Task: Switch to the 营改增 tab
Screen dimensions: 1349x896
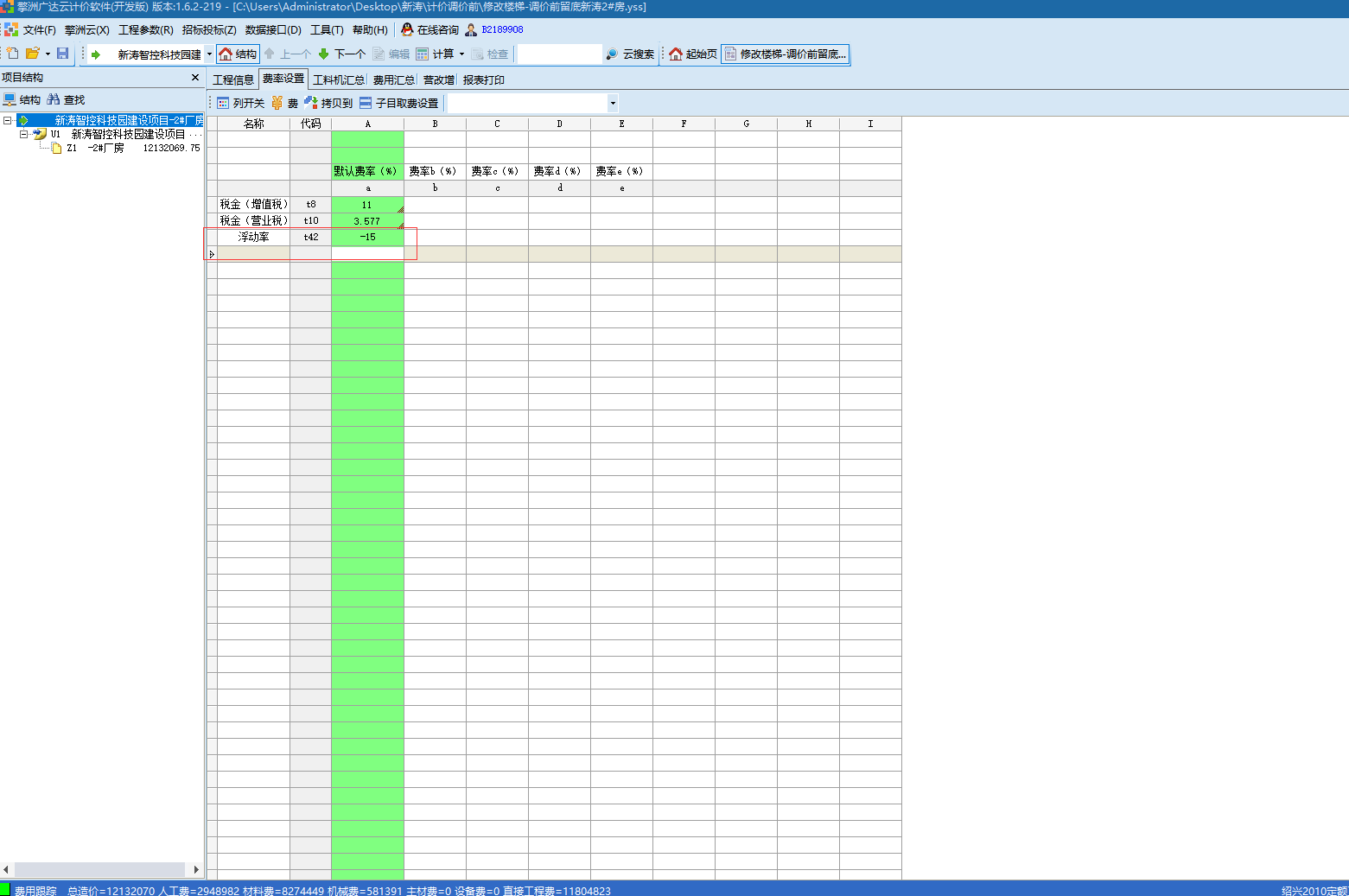Action: pos(439,79)
